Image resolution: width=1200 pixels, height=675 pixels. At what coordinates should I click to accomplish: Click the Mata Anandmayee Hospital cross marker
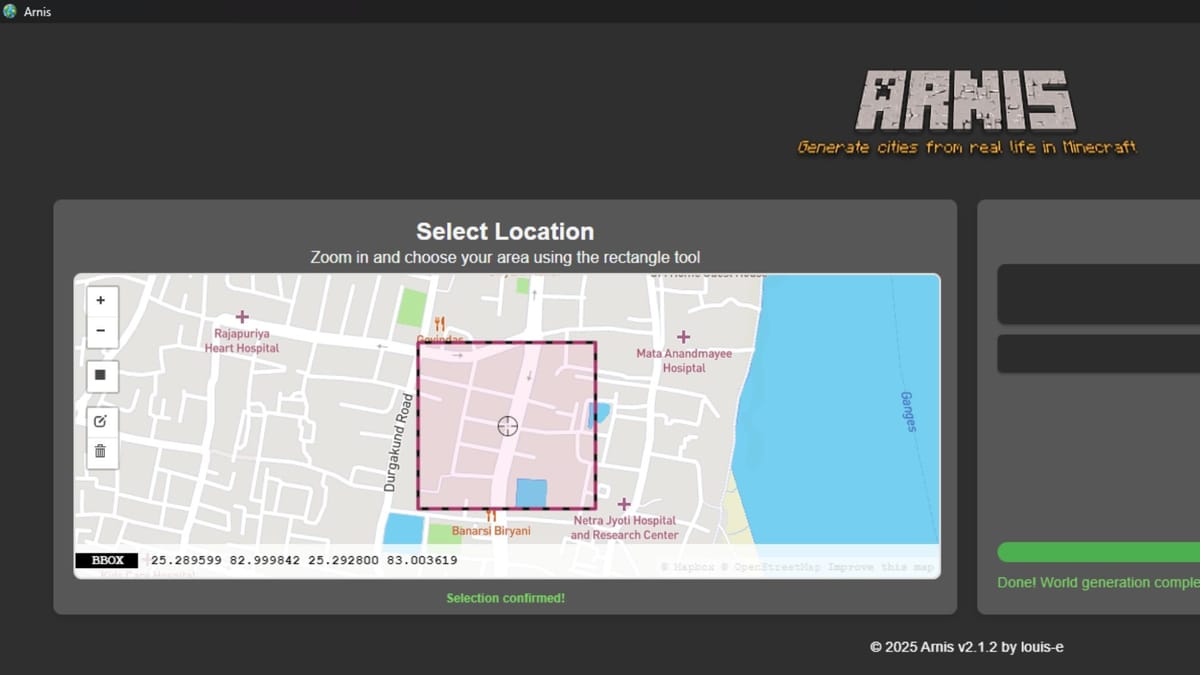(x=683, y=339)
